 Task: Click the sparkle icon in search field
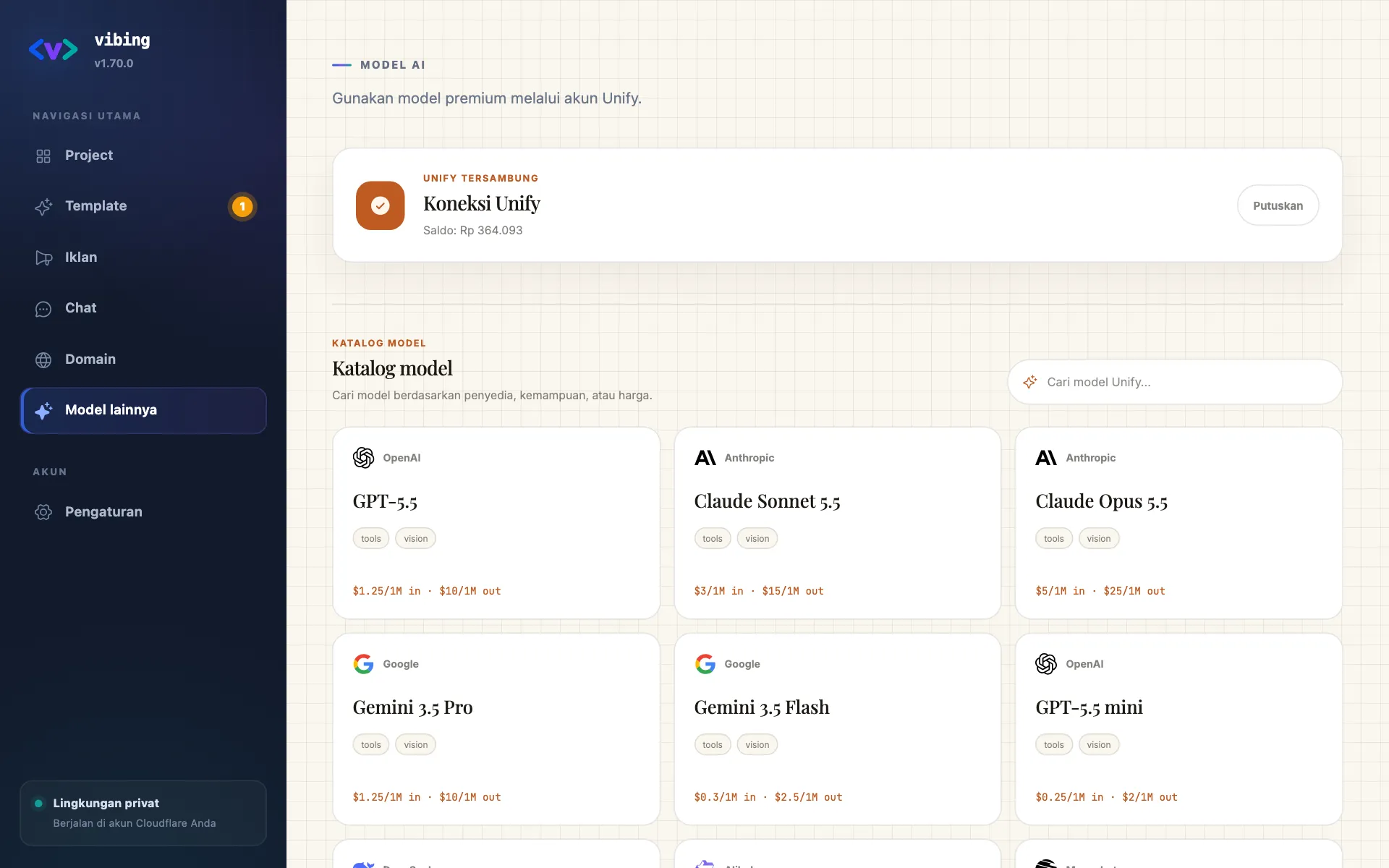(x=1030, y=382)
